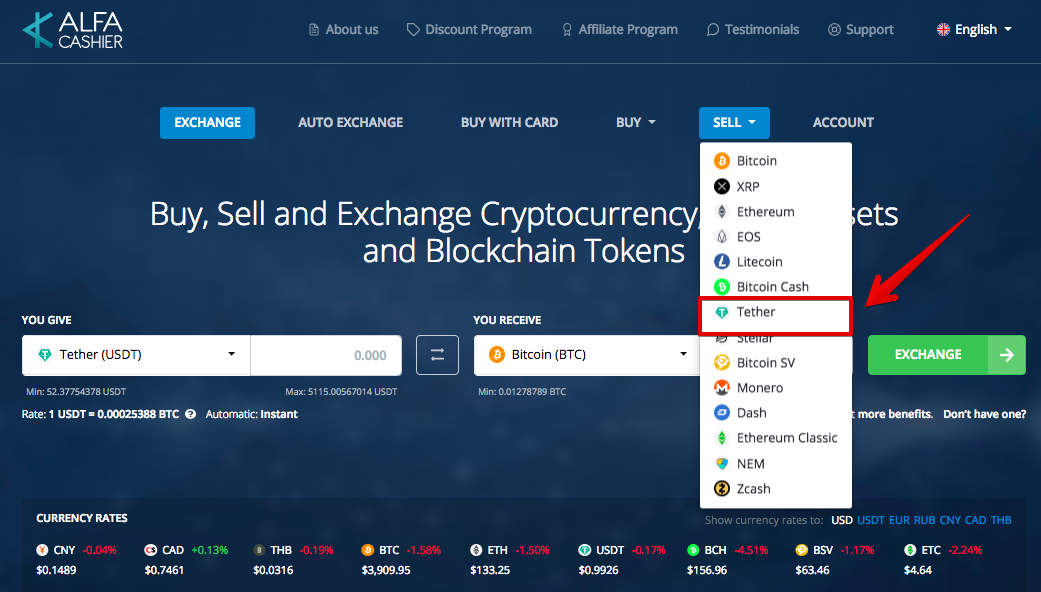Select the EXCHANGE tab
The height and width of the screenshot is (592, 1041).
207,123
